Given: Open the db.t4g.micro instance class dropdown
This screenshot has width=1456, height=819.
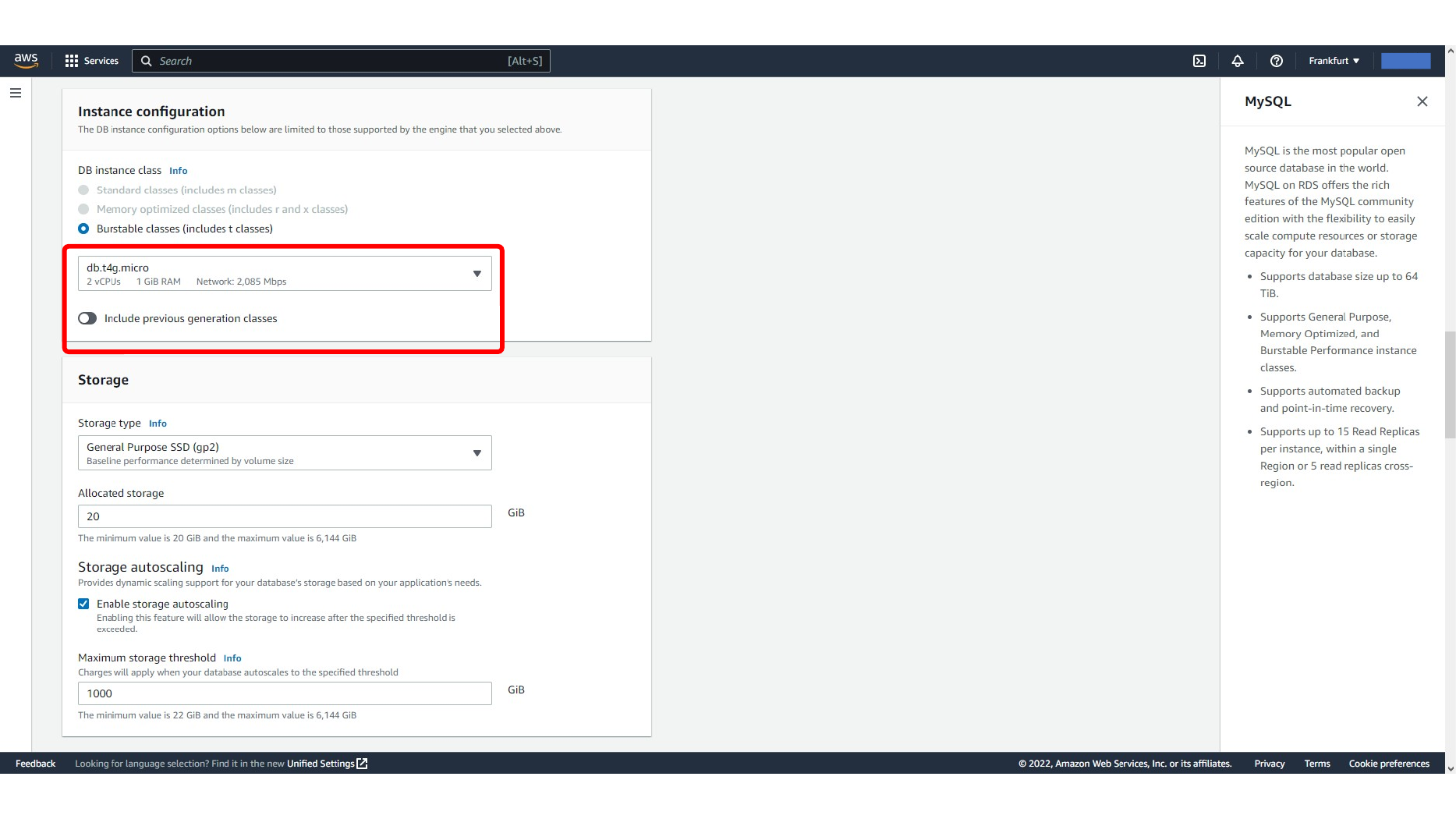Looking at the screenshot, I should click(x=285, y=274).
